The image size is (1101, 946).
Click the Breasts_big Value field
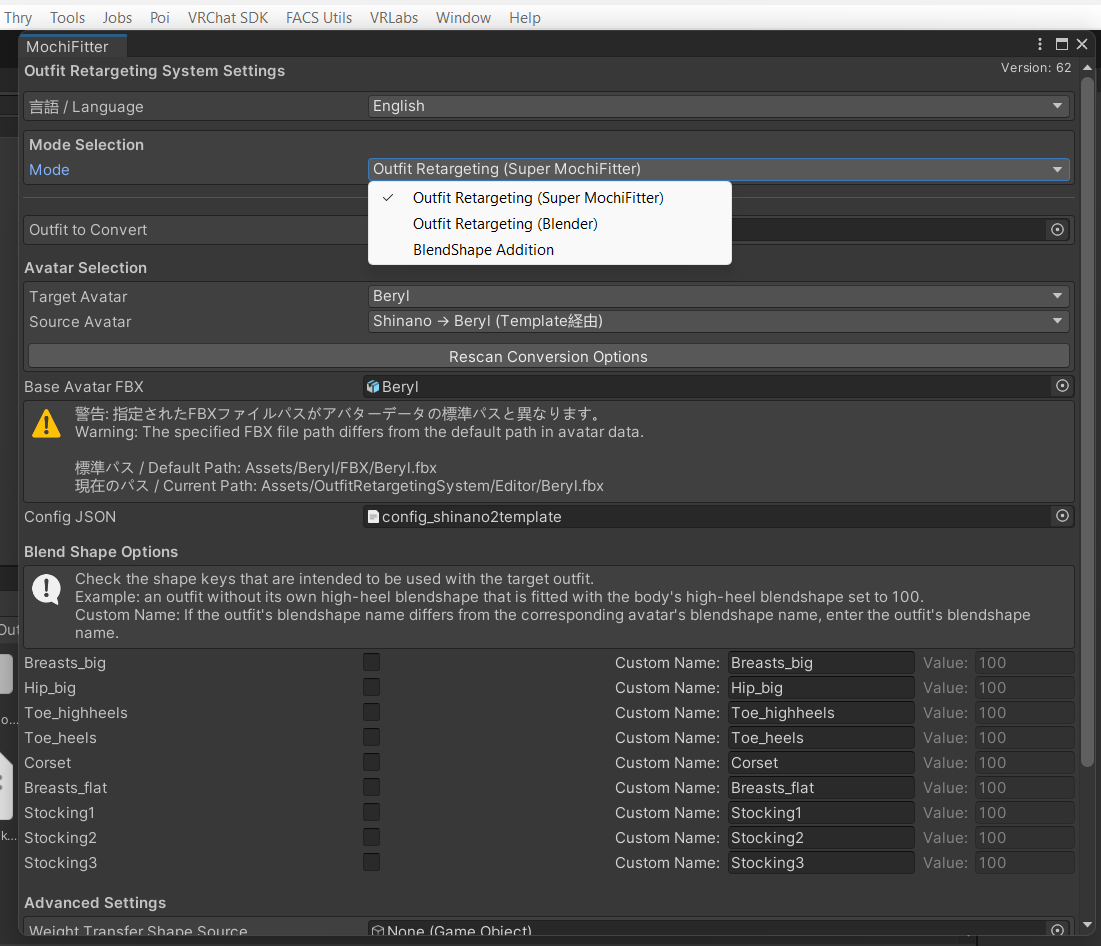[x=1024, y=663]
